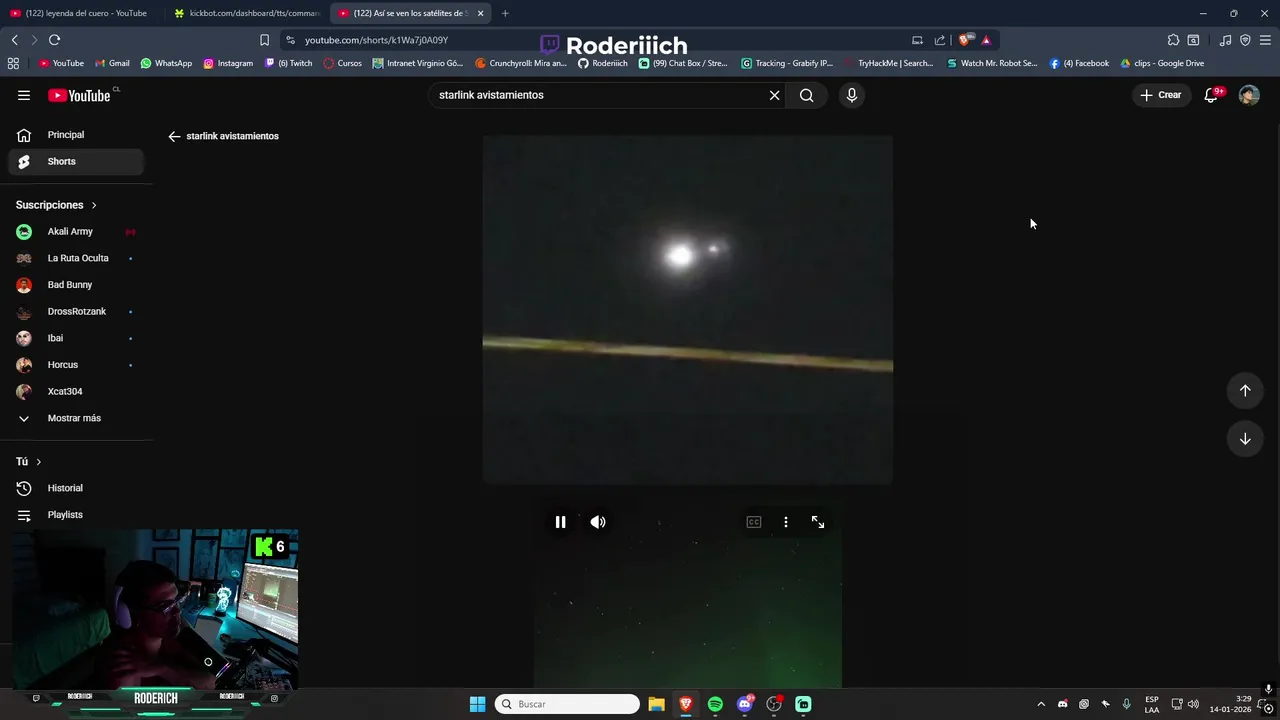Toggle closed captions on the Short
1280x720 pixels.
[754, 522]
